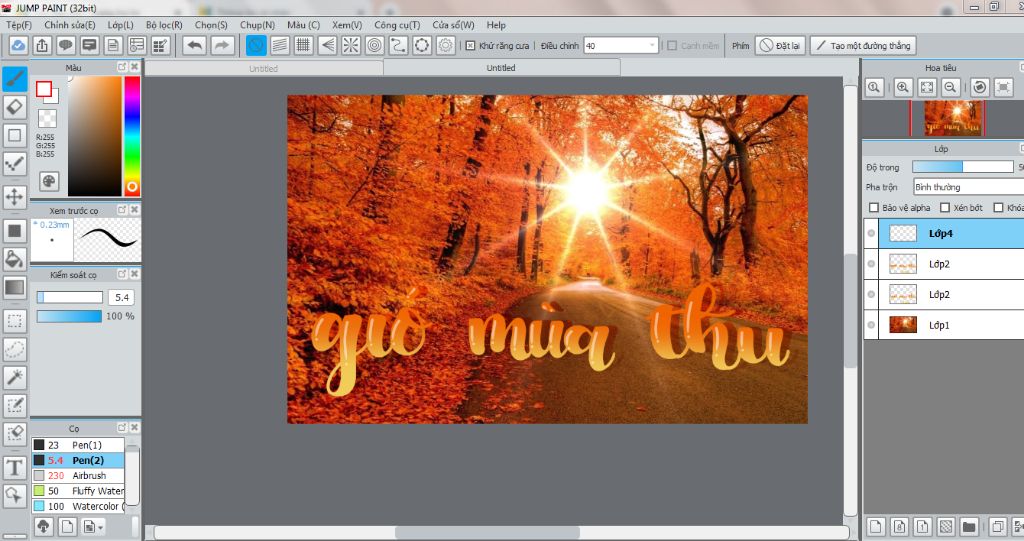Click the Đặt lại button
Viewport: 1024px width, 541px height.
coord(780,46)
